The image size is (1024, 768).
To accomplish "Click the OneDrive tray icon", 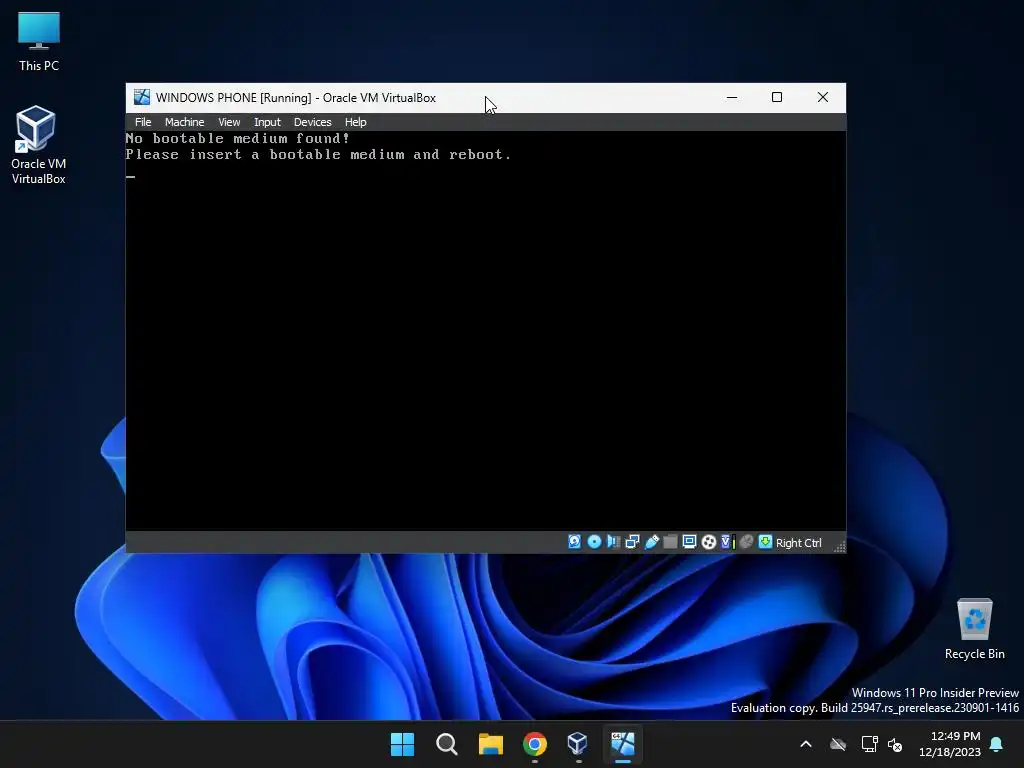I will coord(838,744).
